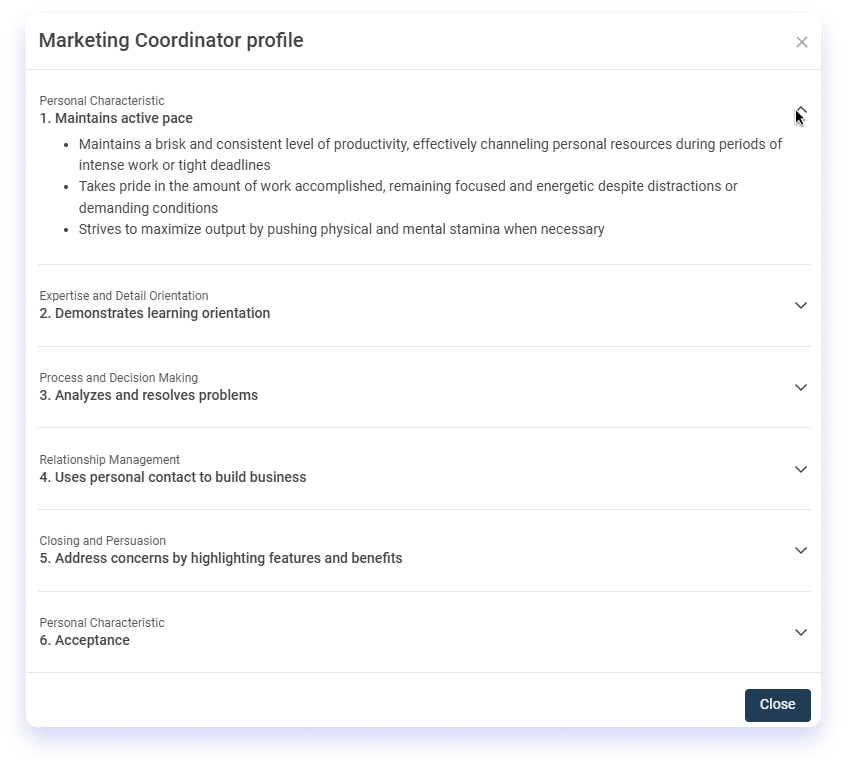The height and width of the screenshot is (765, 847).
Task: Expand chevron beside Demonstrates learning orientation
Action: click(x=801, y=305)
